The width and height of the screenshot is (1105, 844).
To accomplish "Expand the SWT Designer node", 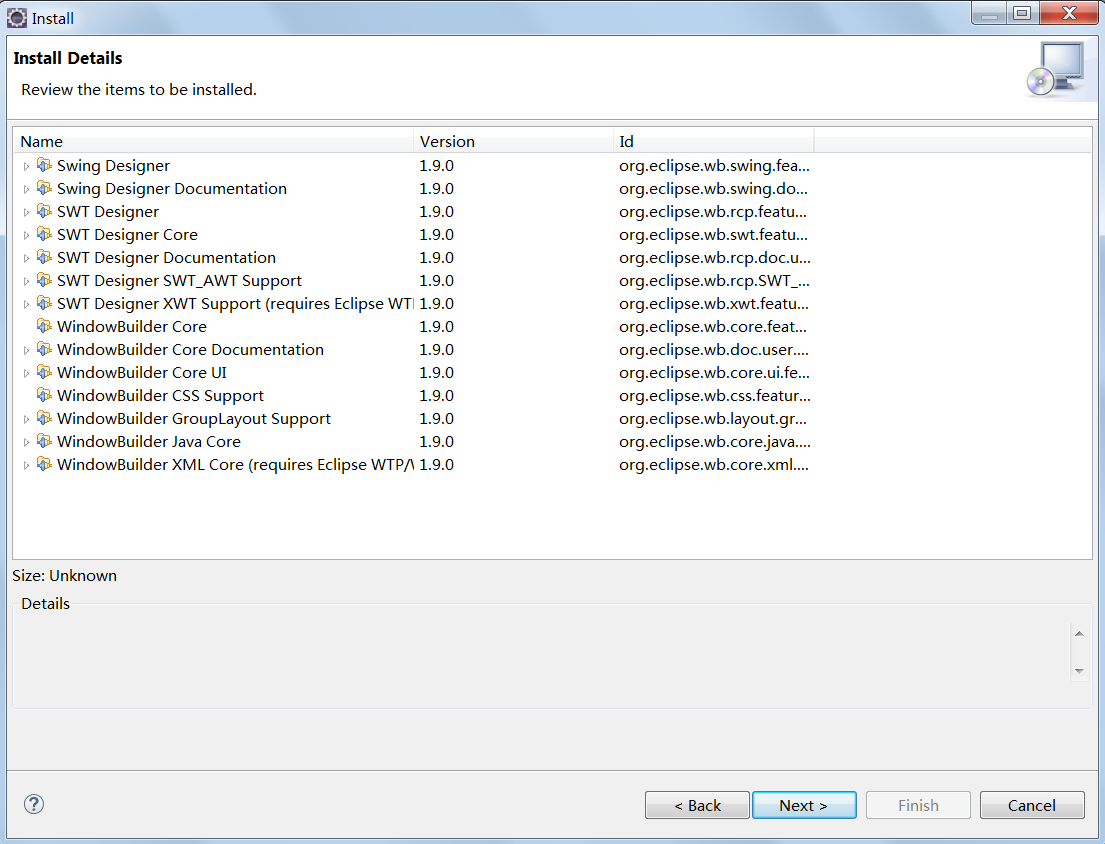I will click(x=26, y=212).
